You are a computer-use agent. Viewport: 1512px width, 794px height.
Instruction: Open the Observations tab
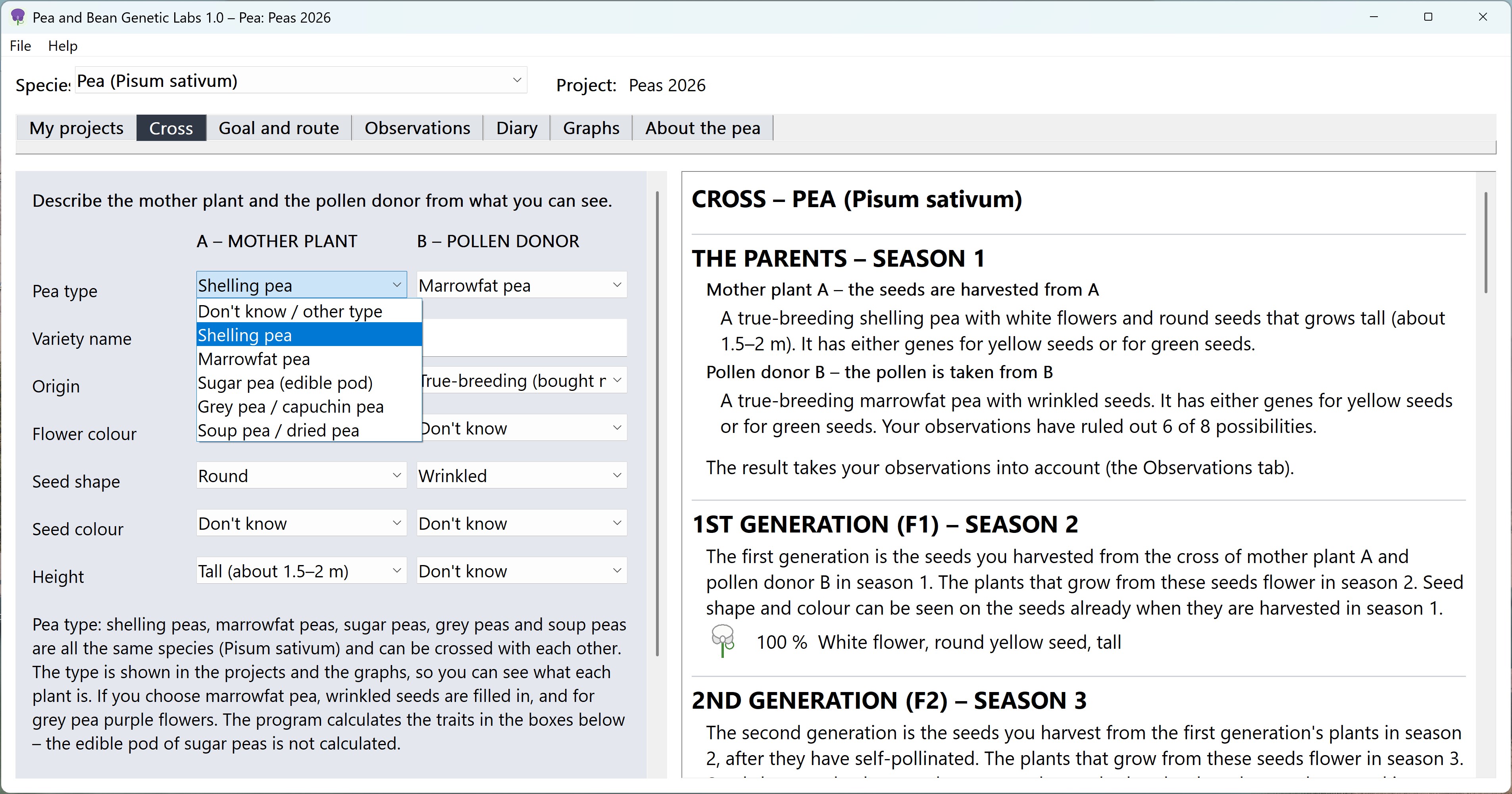pos(417,128)
